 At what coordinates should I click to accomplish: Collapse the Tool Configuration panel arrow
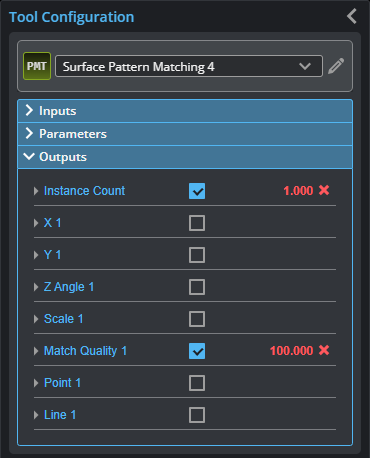pos(352,16)
